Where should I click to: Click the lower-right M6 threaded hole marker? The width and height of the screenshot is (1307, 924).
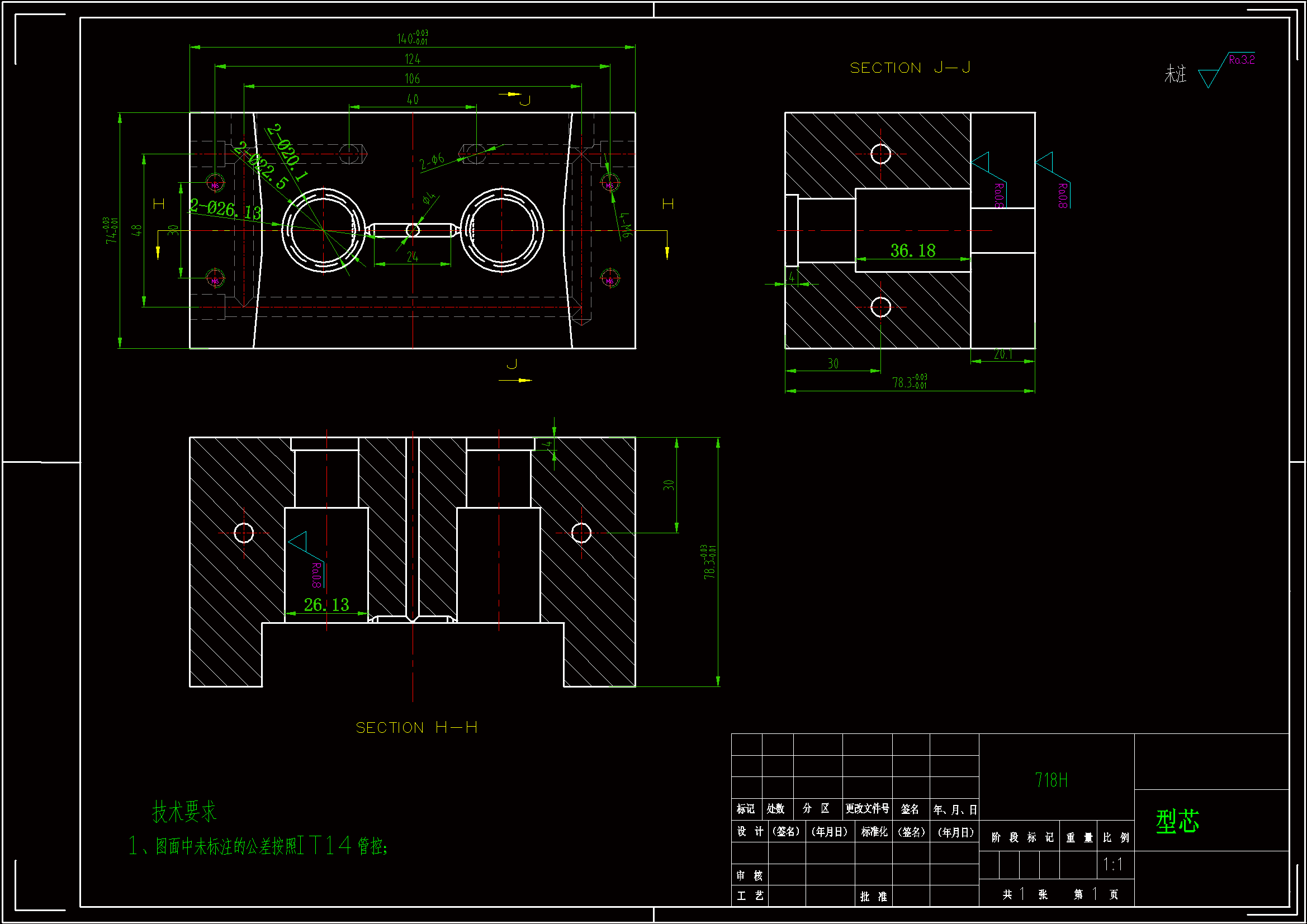click(610, 278)
